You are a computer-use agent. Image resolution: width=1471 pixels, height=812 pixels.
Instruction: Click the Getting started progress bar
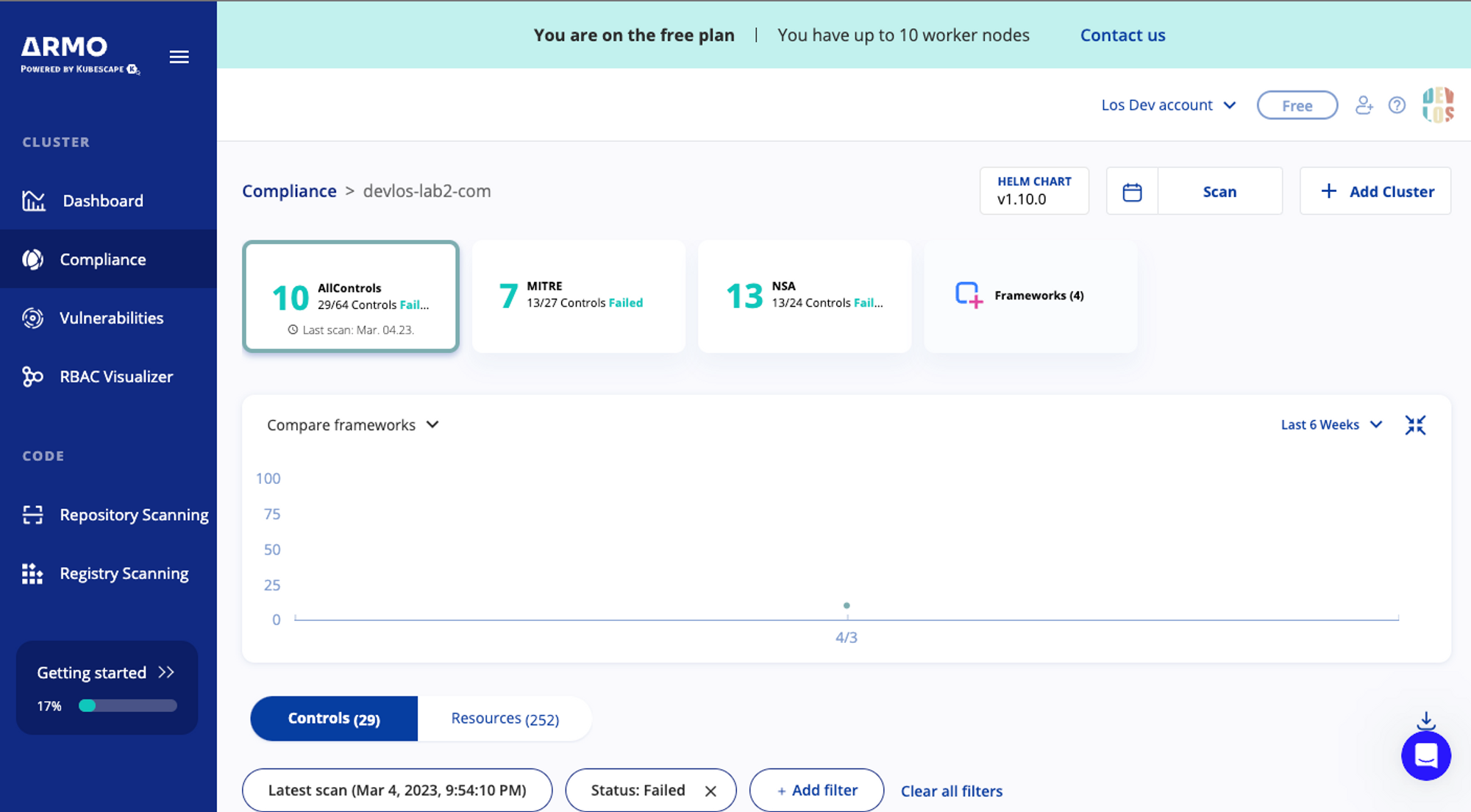tap(128, 705)
